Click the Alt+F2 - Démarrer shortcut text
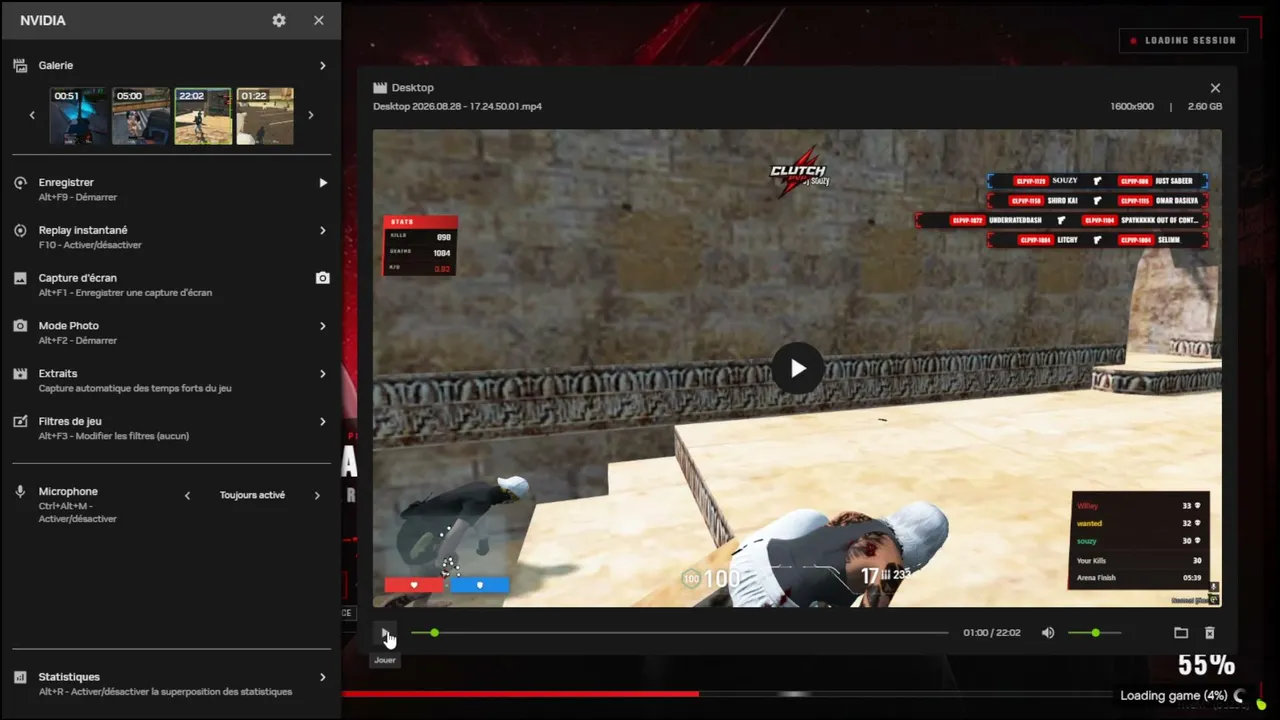 click(x=78, y=341)
